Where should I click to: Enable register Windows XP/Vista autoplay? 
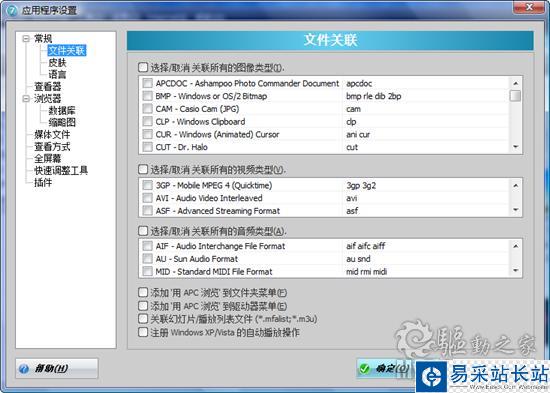click(x=143, y=332)
